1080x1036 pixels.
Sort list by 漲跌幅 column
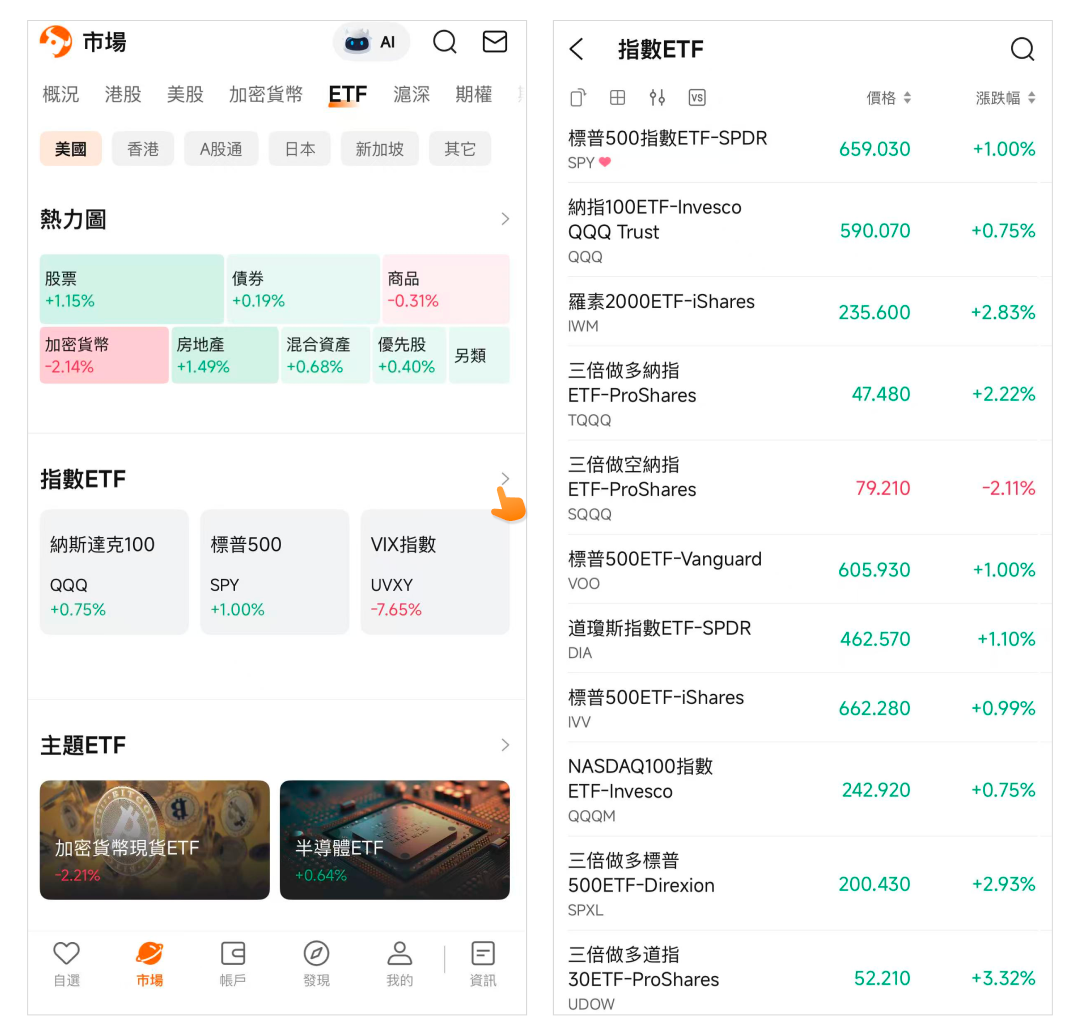click(1005, 98)
